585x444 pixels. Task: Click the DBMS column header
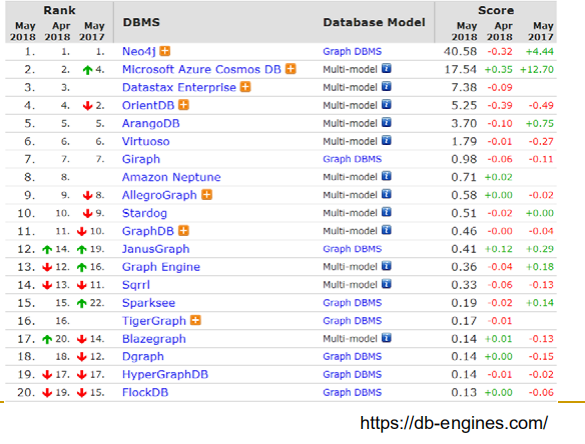pos(141,22)
